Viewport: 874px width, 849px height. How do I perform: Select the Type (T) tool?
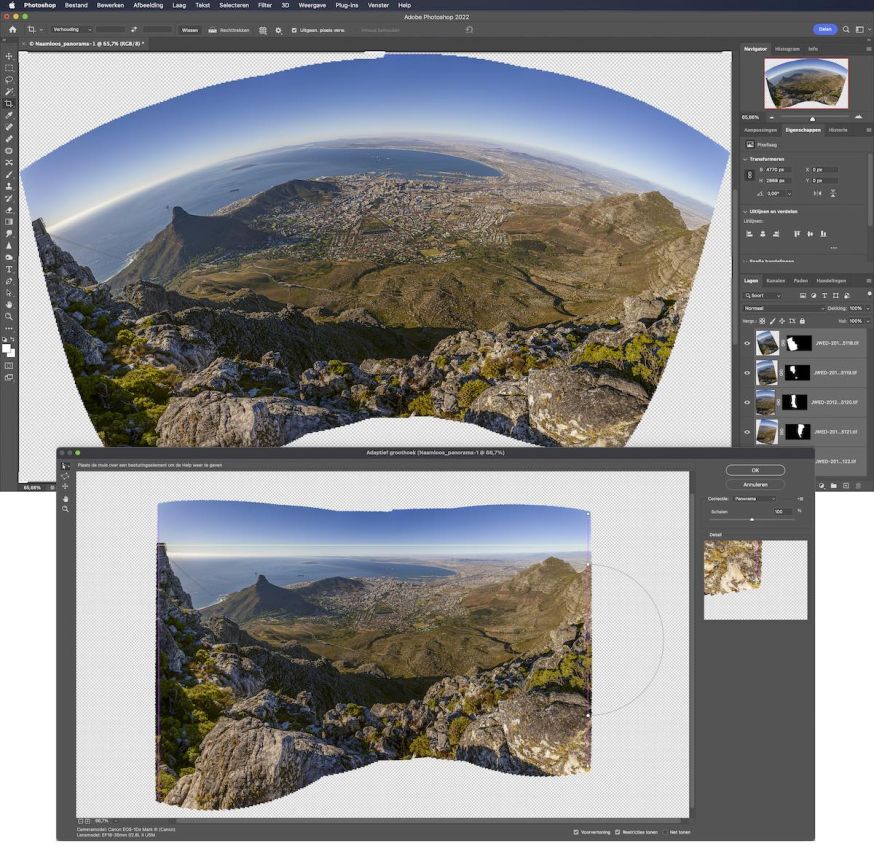coord(9,269)
